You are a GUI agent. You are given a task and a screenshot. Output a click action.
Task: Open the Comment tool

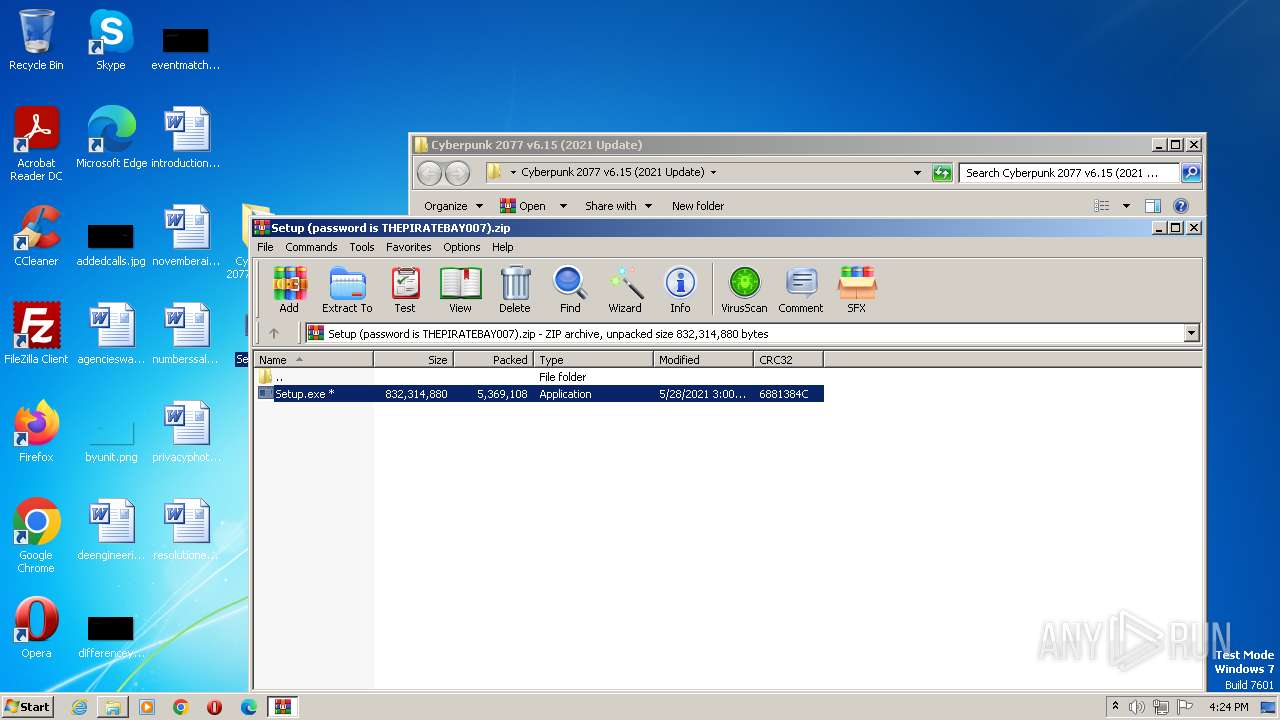click(x=801, y=290)
